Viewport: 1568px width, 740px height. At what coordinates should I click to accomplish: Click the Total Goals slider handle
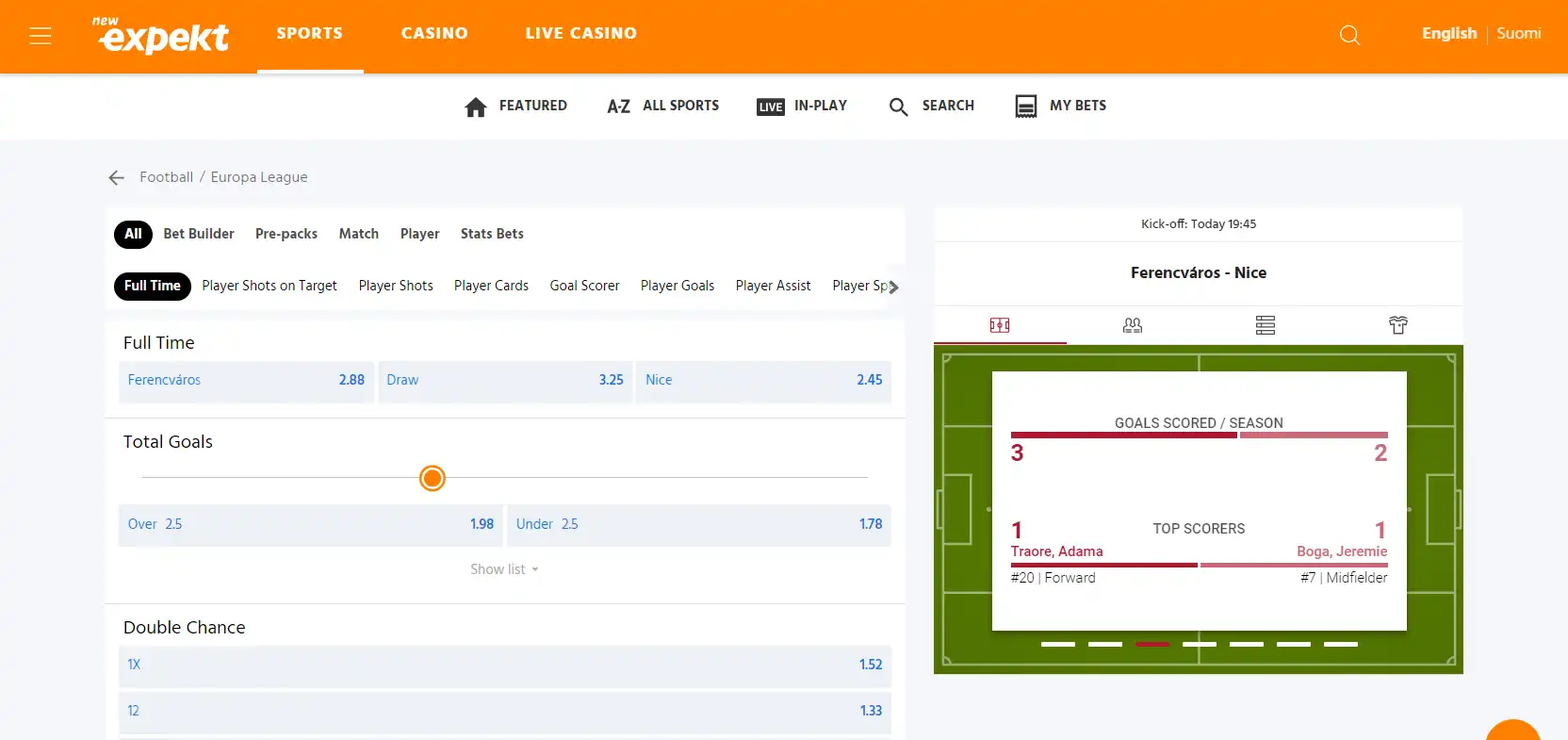click(432, 478)
